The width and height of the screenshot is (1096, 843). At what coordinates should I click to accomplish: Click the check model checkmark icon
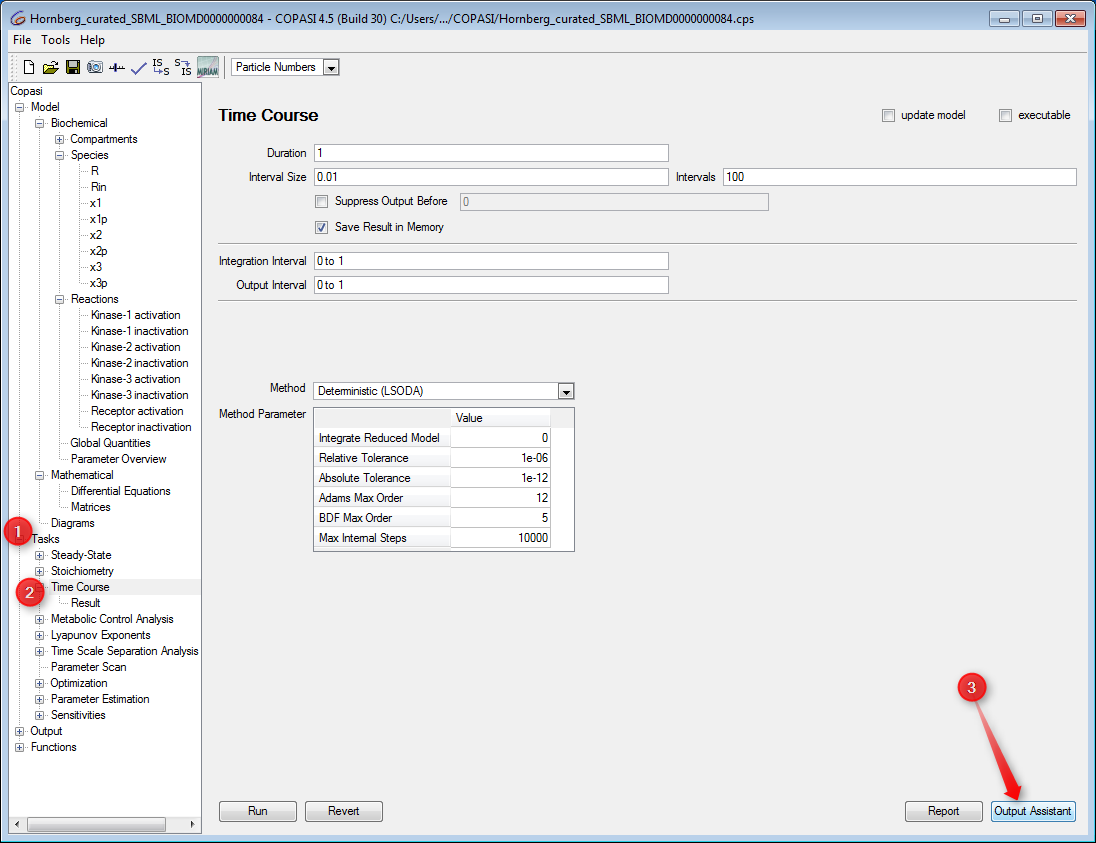tap(139, 67)
